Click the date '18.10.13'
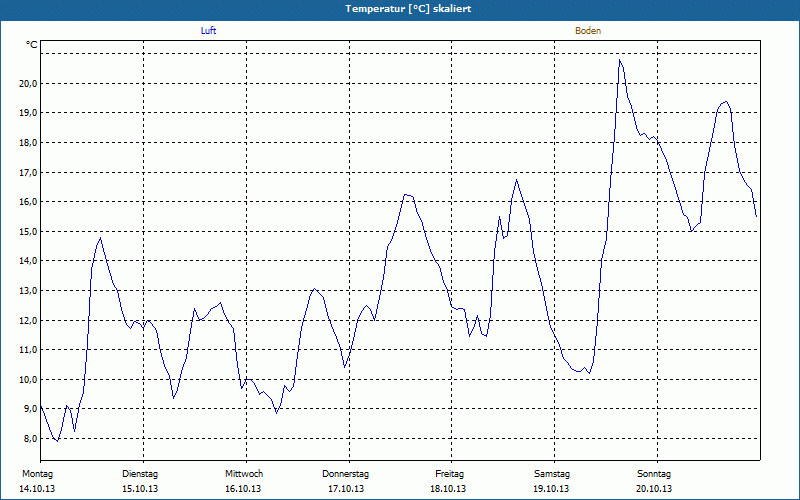Viewport: 800px width, 500px height. point(448,489)
